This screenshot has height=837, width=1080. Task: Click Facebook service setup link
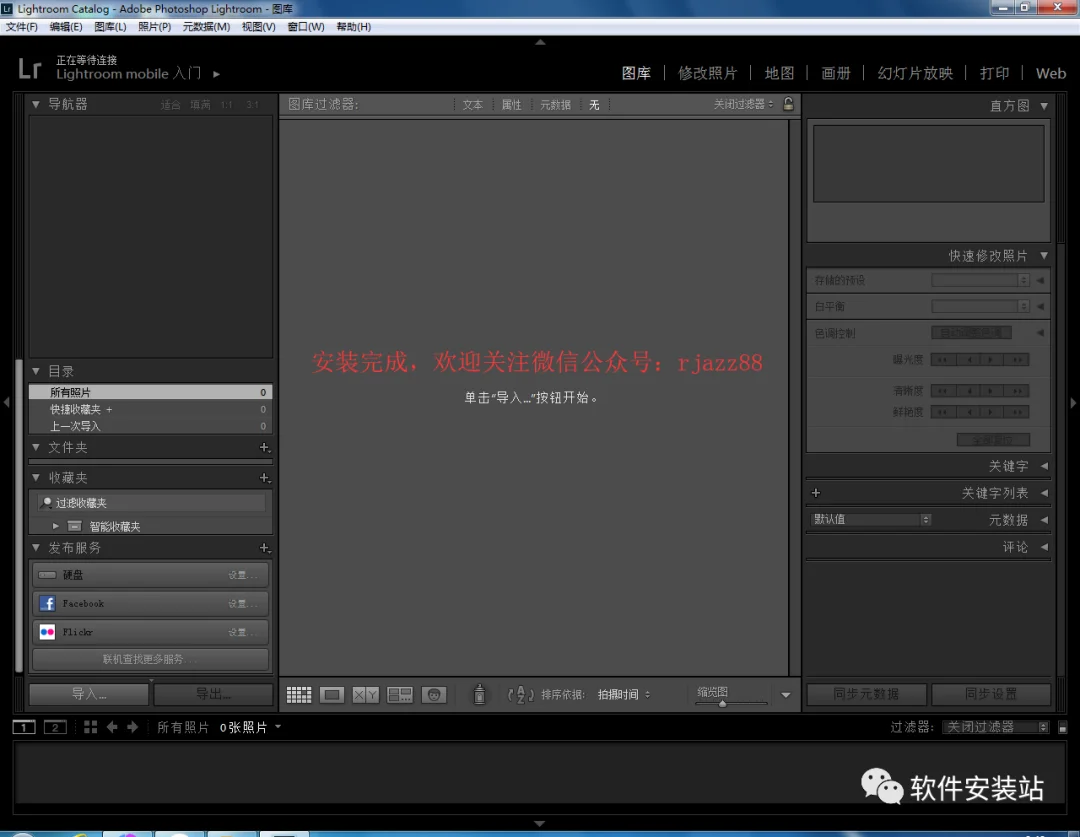pos(242,604)
